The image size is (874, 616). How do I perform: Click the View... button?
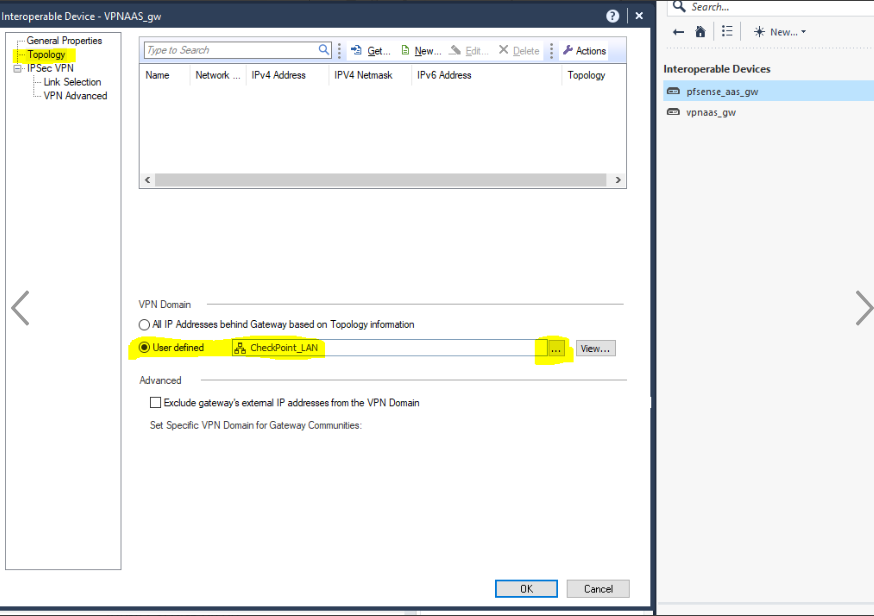(594, 348)
